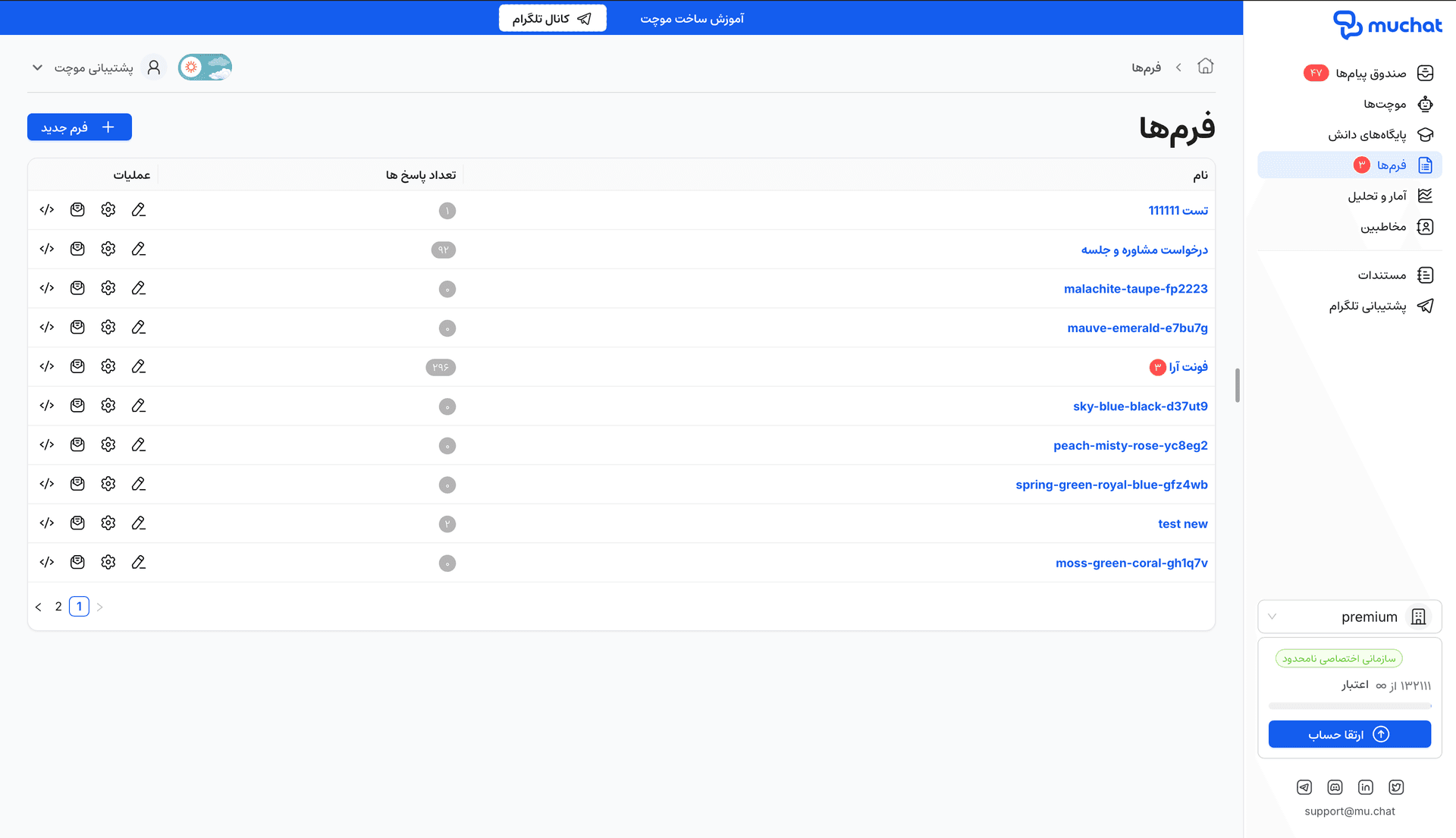Image resolution: width=1456 pixels, height=838 pixels.
Task: Open the moss-green-coral-gh1q7v form link
Action: 1131,563
